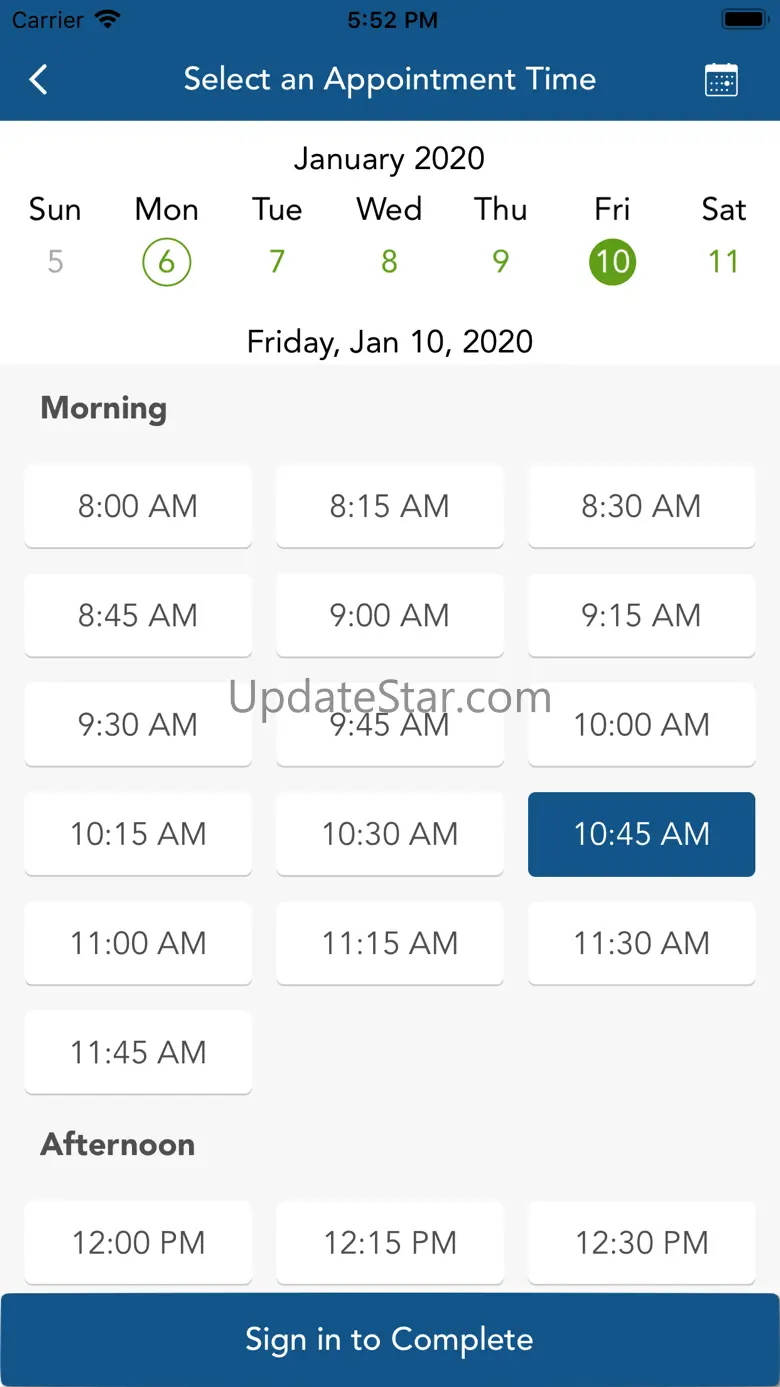Select the 9:15 AM time

641,615
